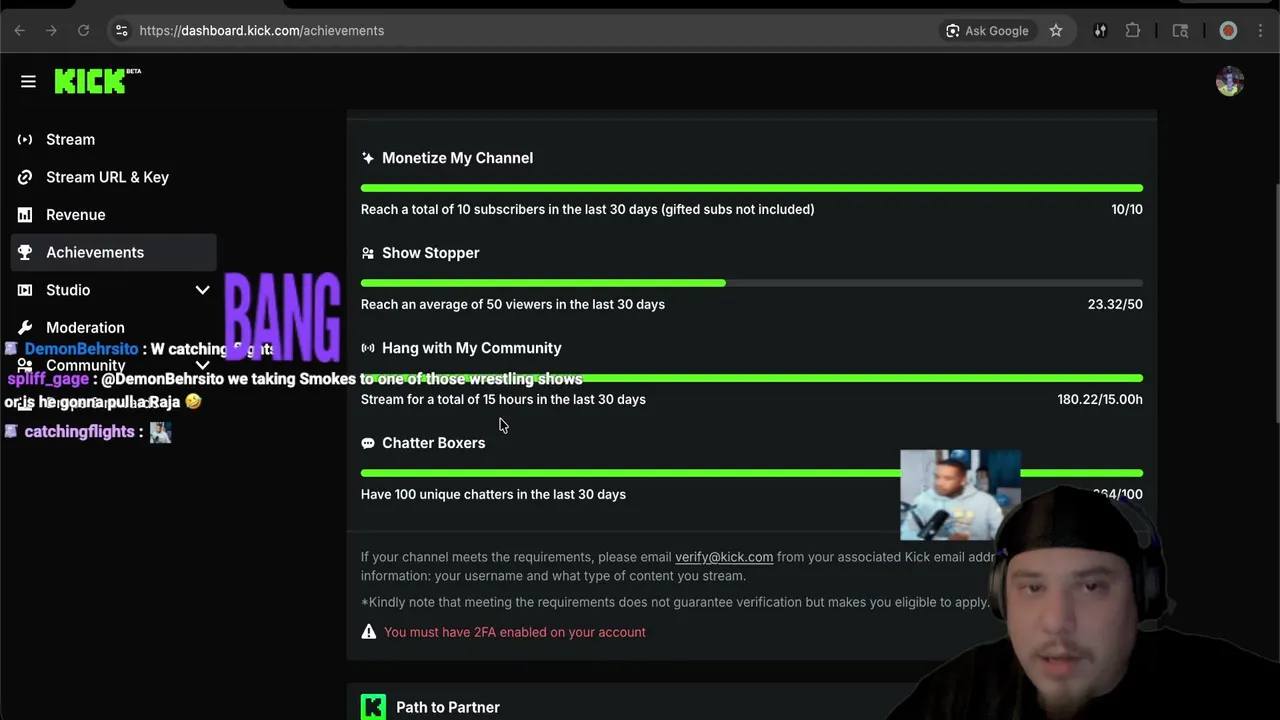This screenshot has width=1280, height=720.
Task: Click the 180.22/15.00h streaming hours value
Action: pos(1100,399)
